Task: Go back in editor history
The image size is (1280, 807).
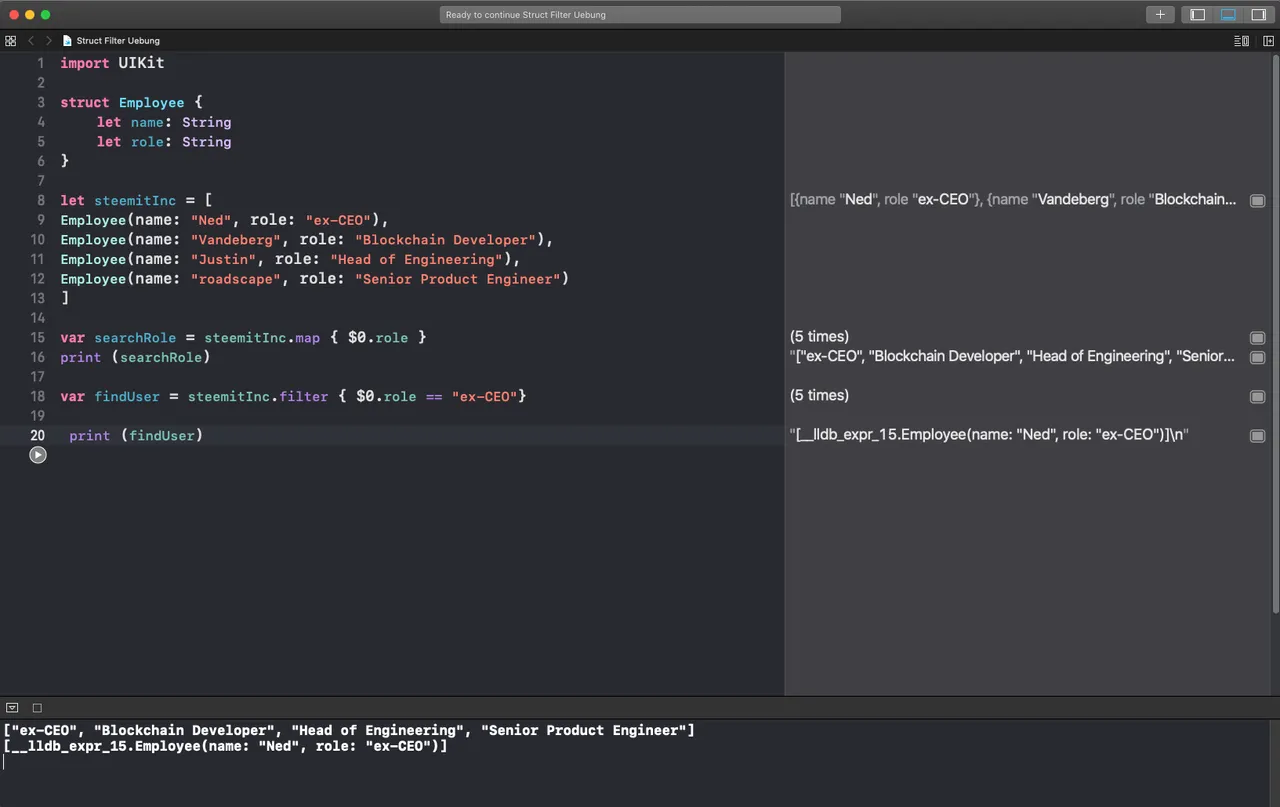Action: (30, 41)
